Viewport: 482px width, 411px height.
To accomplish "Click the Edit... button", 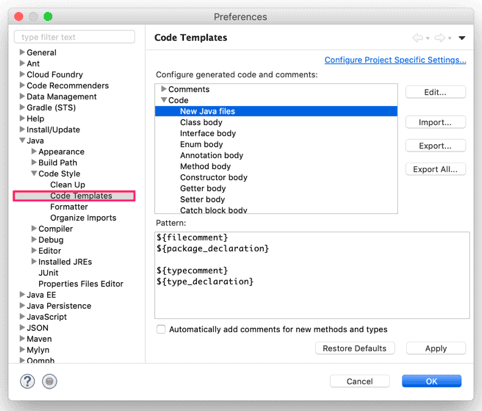I will point(435,92).
